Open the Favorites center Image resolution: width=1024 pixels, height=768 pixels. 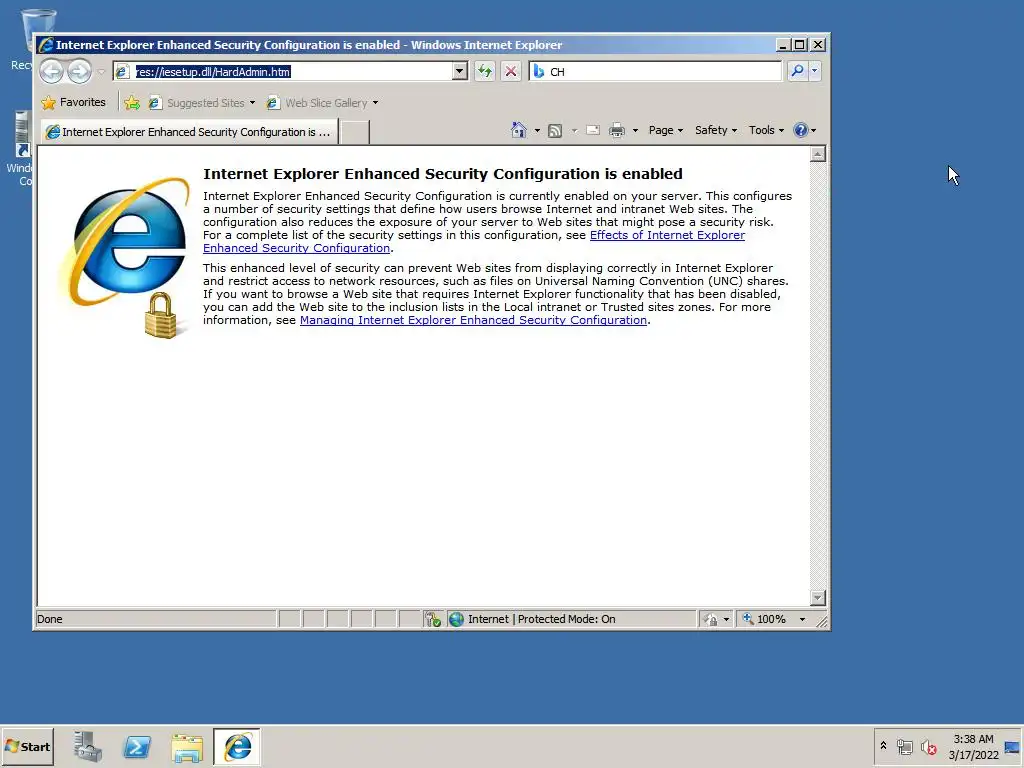pos(74,103)
